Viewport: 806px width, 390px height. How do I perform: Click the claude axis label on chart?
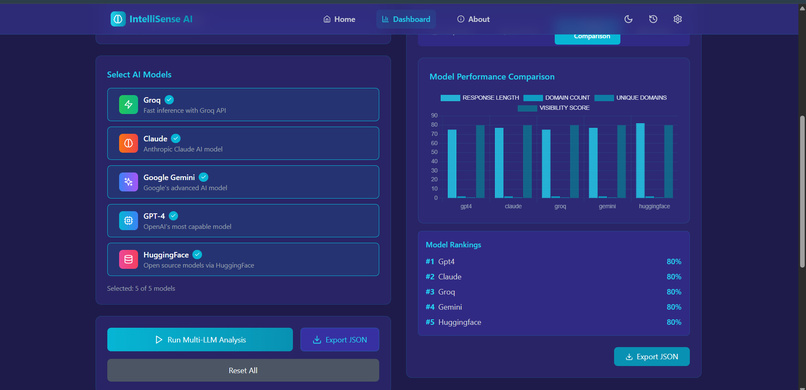click(513, 206)
